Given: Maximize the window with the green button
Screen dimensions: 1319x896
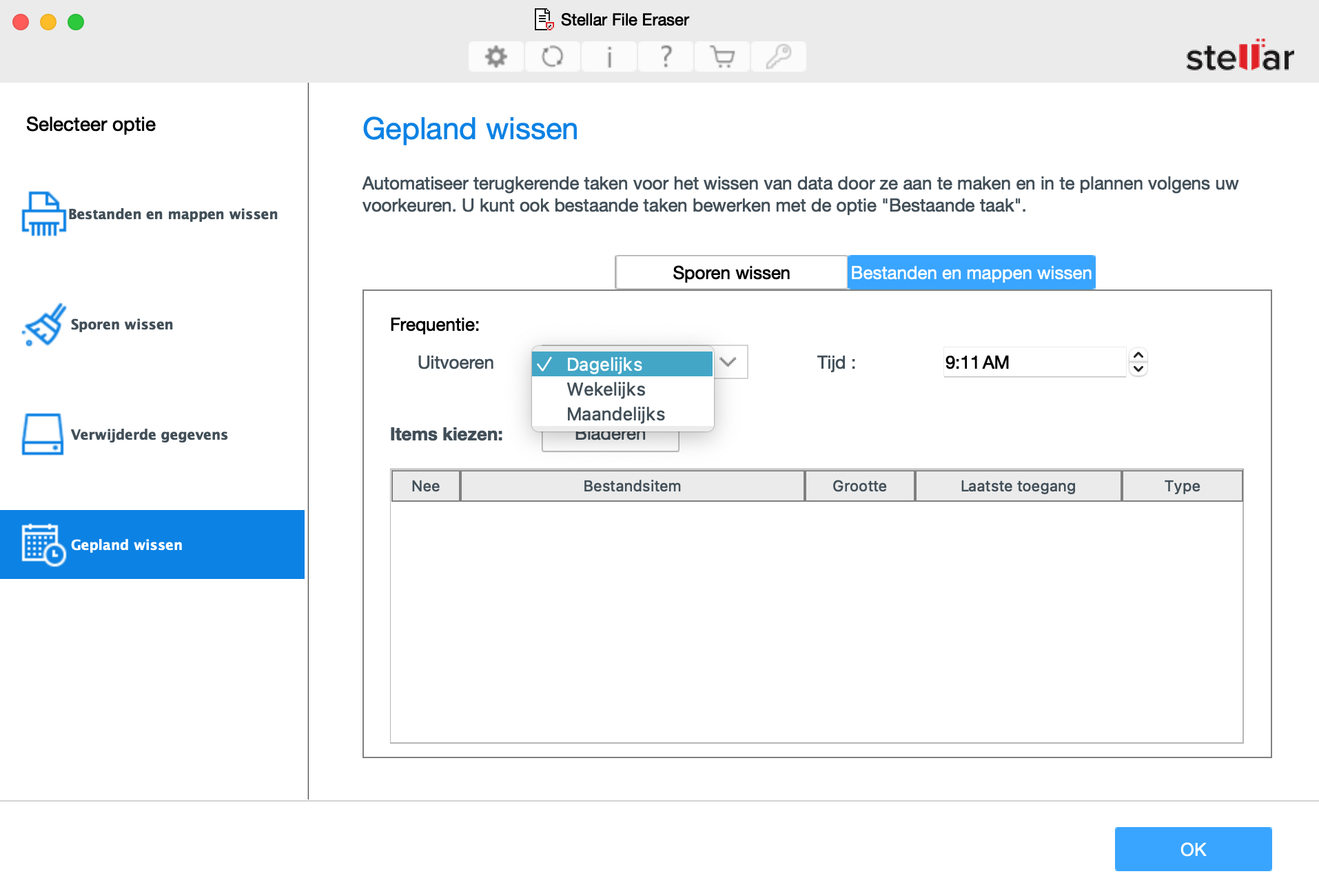Looking at the screenshot, I should [76, 22].
